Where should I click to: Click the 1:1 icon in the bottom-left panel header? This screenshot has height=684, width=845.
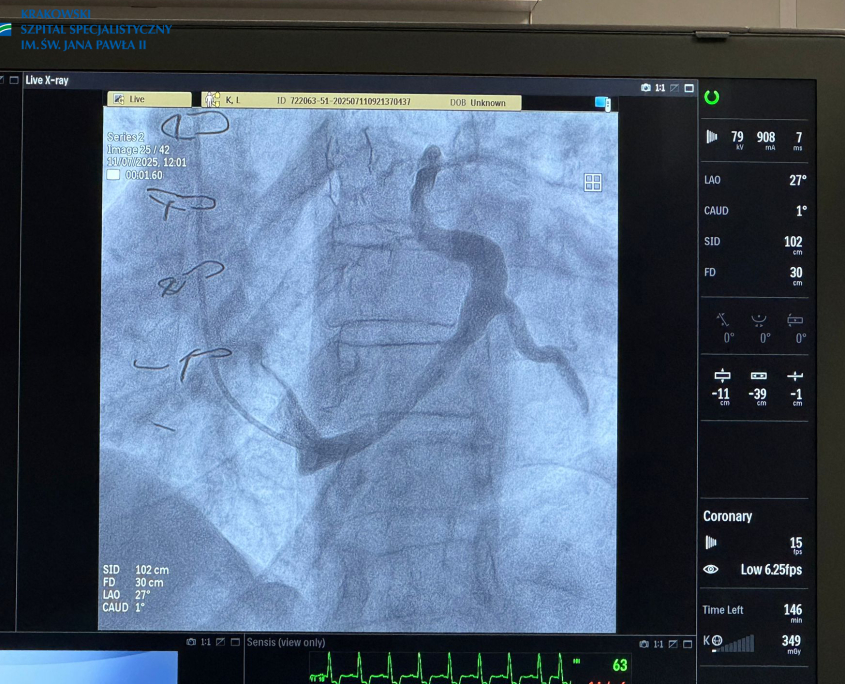tap(205, 642)
